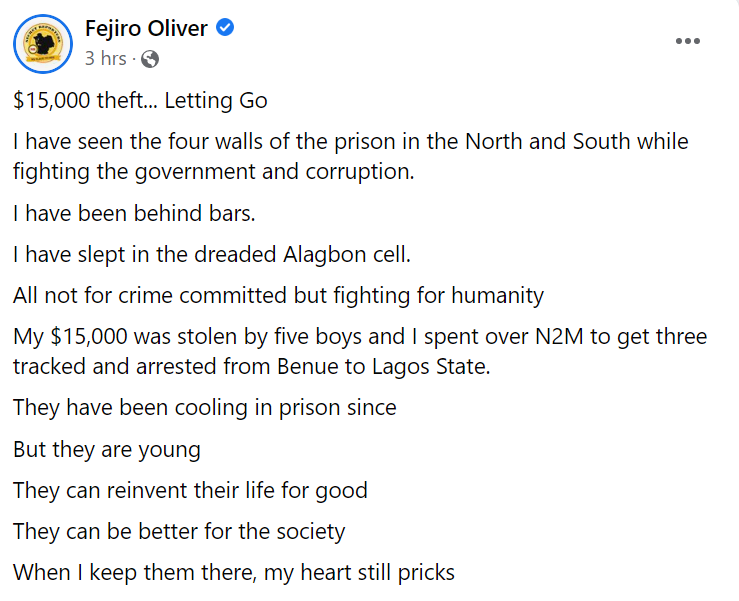The height and width of the screenshot is (601, 739).
Task: Click the "$15,000 theft... Letting Go" headline text
Action: click(x=140, y=100)
